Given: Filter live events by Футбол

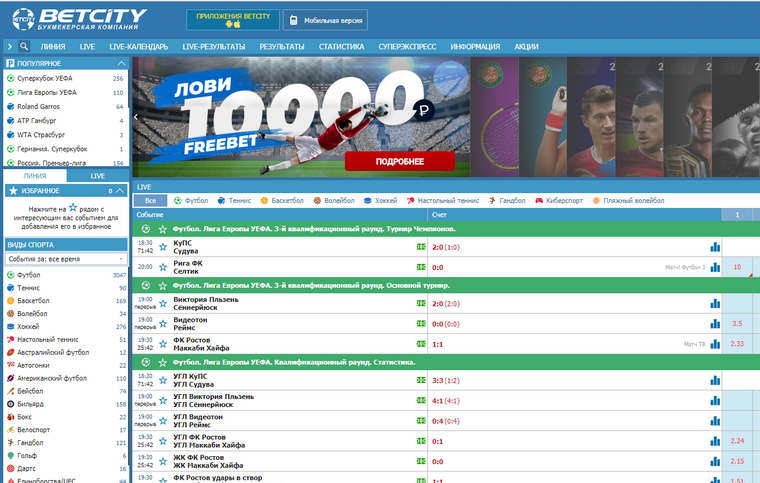Looking at the screenshot, I should [191, 201].
